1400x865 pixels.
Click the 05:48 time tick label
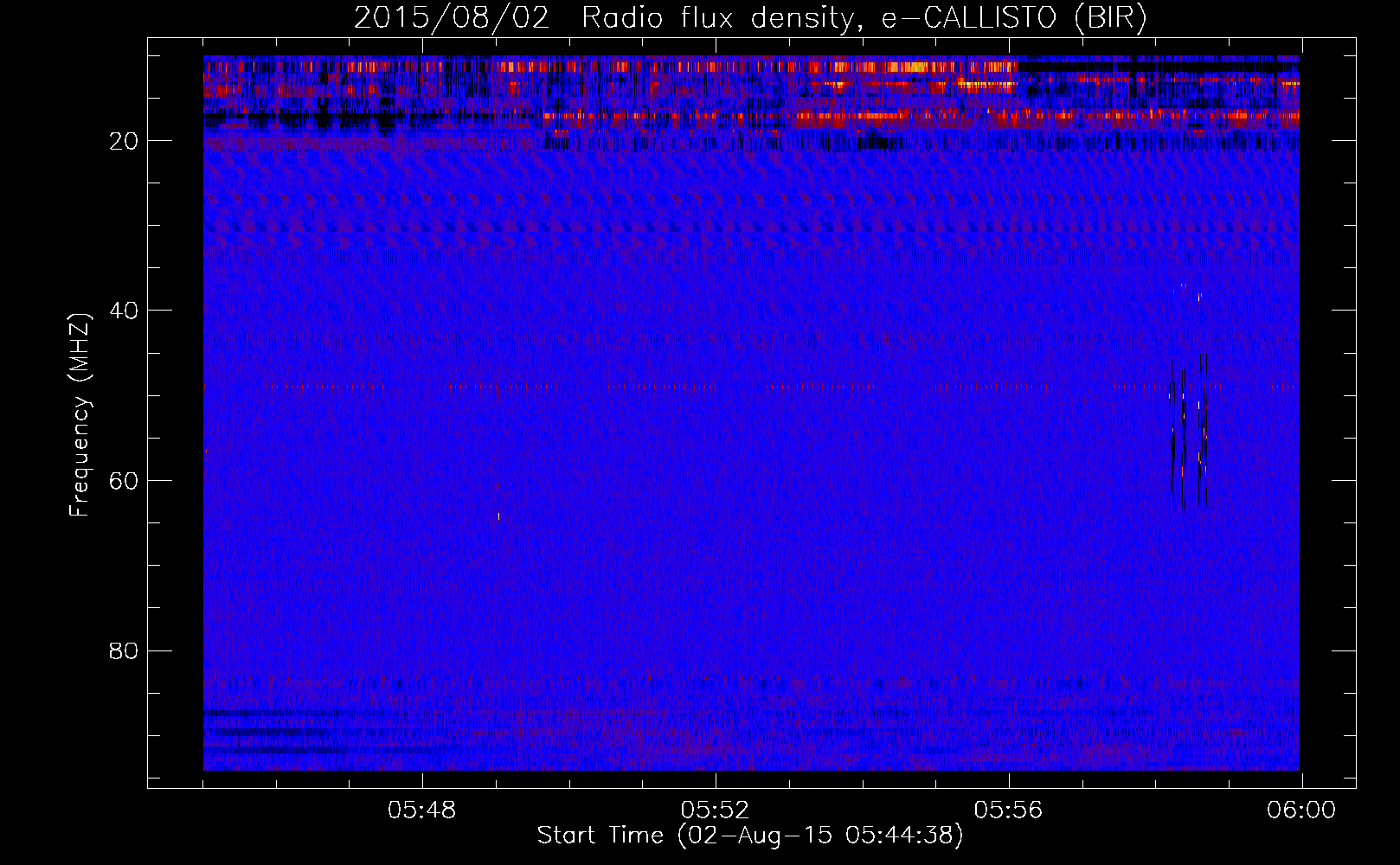tap(422, 811)
